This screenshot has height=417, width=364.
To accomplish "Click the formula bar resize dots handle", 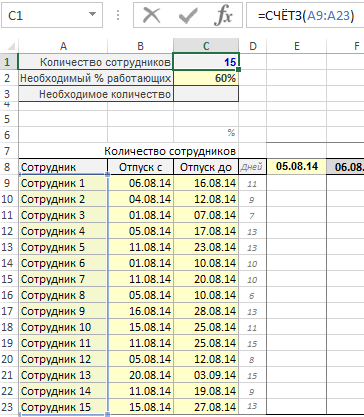I will (118, 15).
